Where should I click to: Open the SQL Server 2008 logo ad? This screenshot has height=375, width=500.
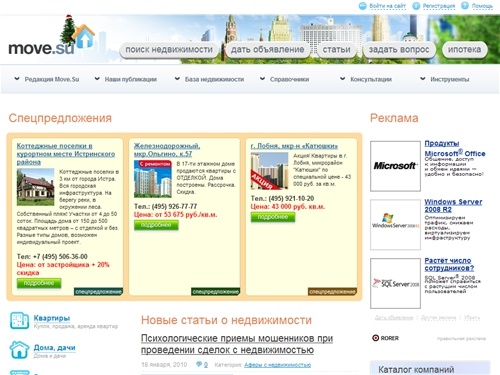(x=395, y=283)
